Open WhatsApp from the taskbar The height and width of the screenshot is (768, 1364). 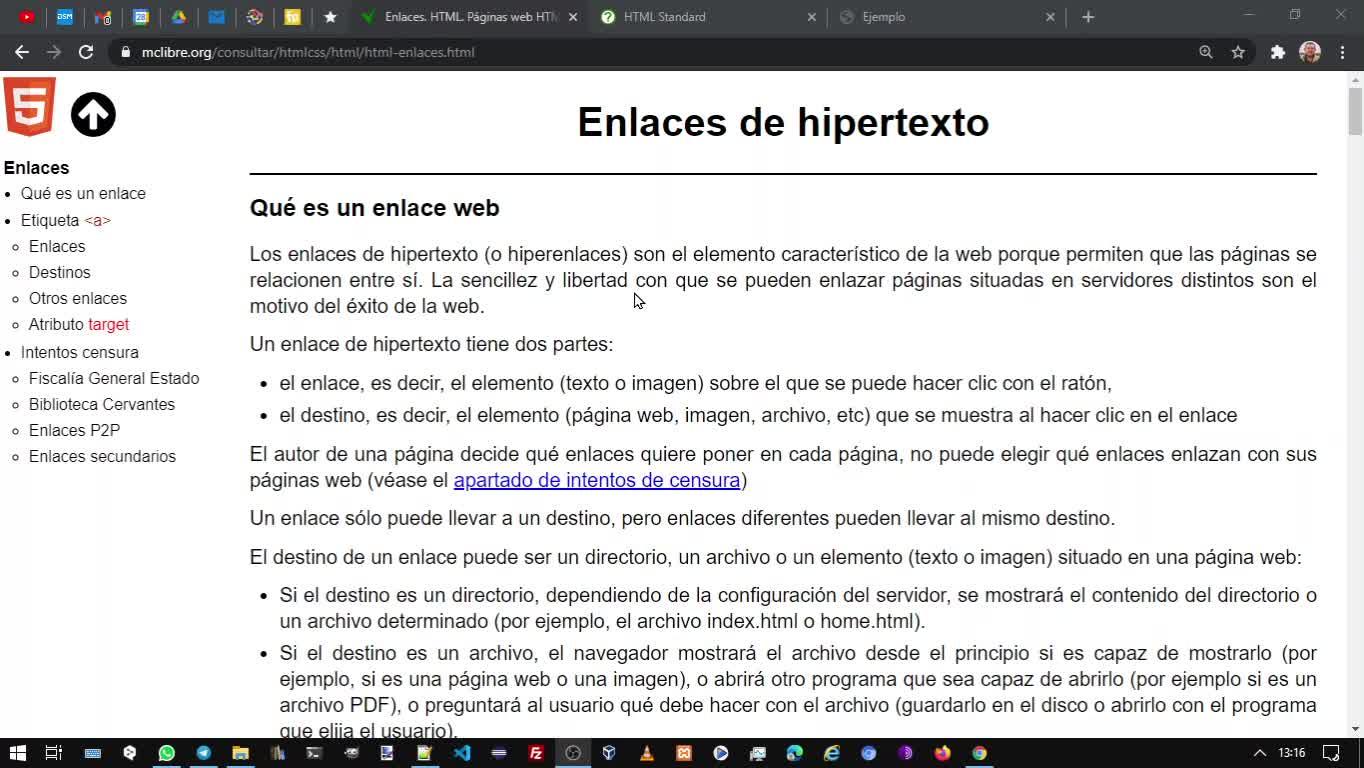pos(167,753)
